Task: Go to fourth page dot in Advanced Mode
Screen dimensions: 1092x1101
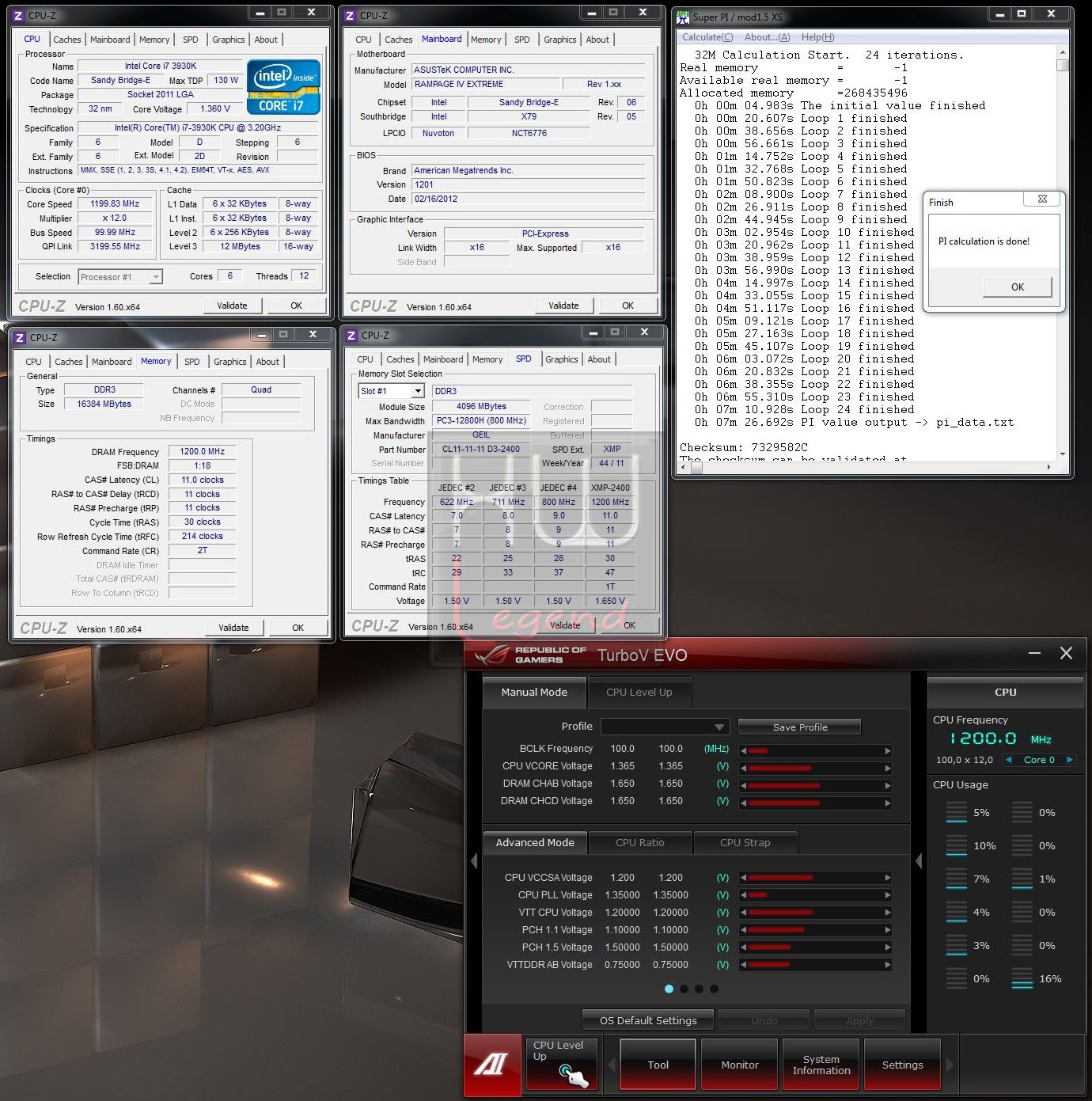Action: tap(715, 989)
